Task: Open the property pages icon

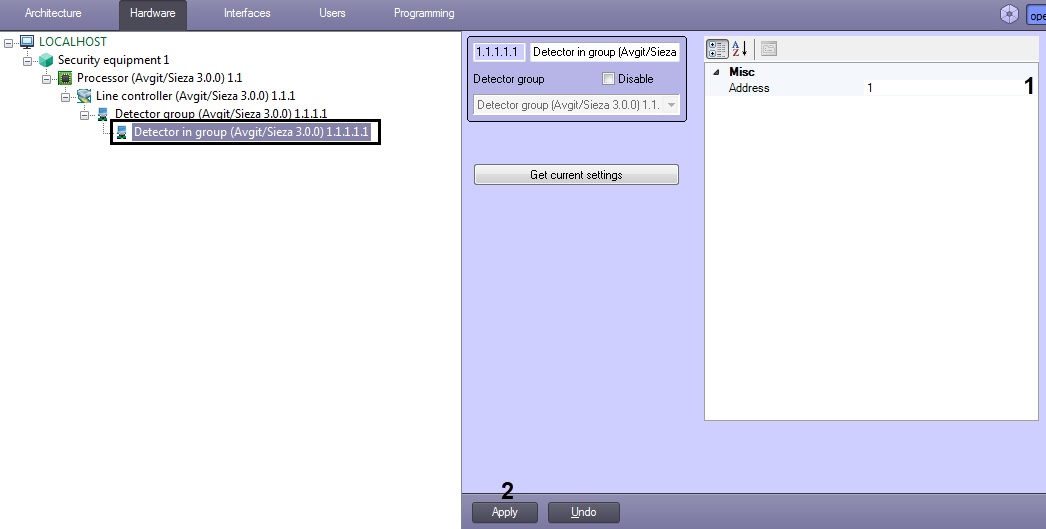Action: [768, 49]
